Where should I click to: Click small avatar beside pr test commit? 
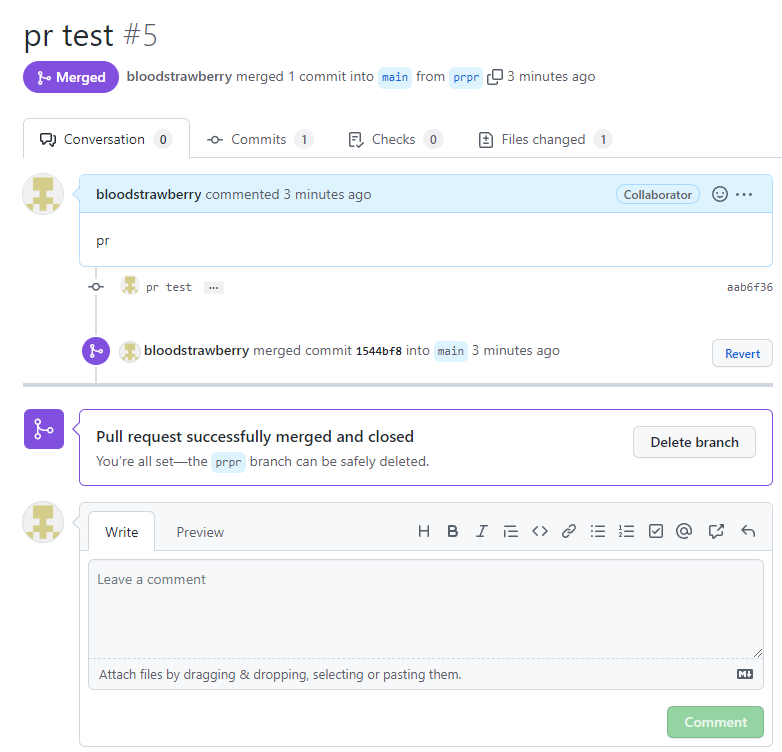coord(130,286)
